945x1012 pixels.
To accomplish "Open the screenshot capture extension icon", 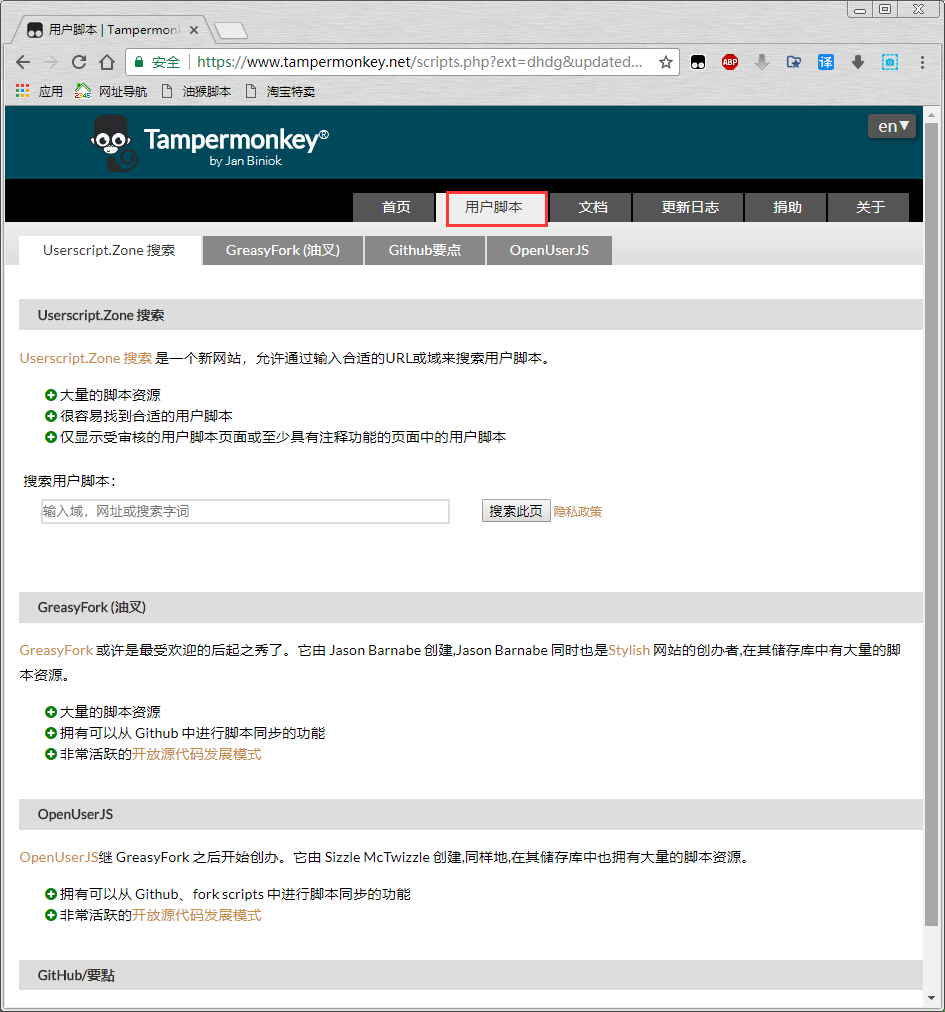I will click(889, 62).
